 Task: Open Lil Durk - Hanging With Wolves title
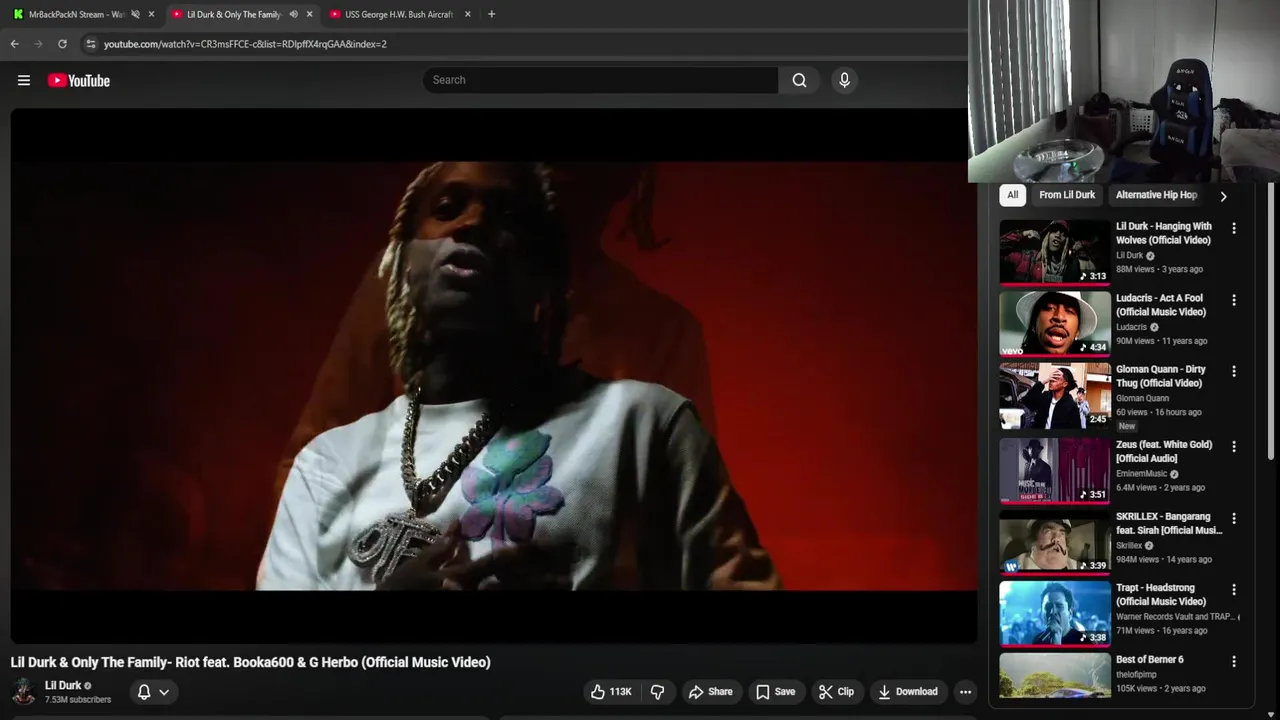(1164, 233)
